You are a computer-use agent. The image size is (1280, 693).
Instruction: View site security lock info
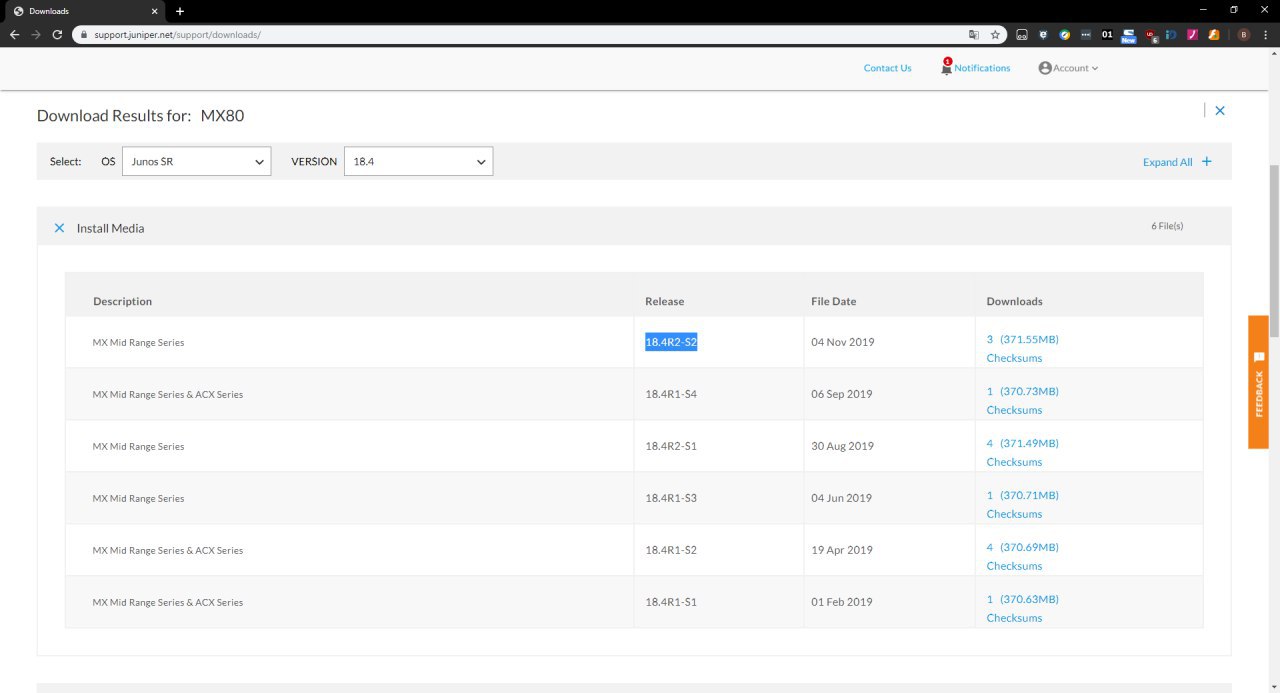coord(84,34)
